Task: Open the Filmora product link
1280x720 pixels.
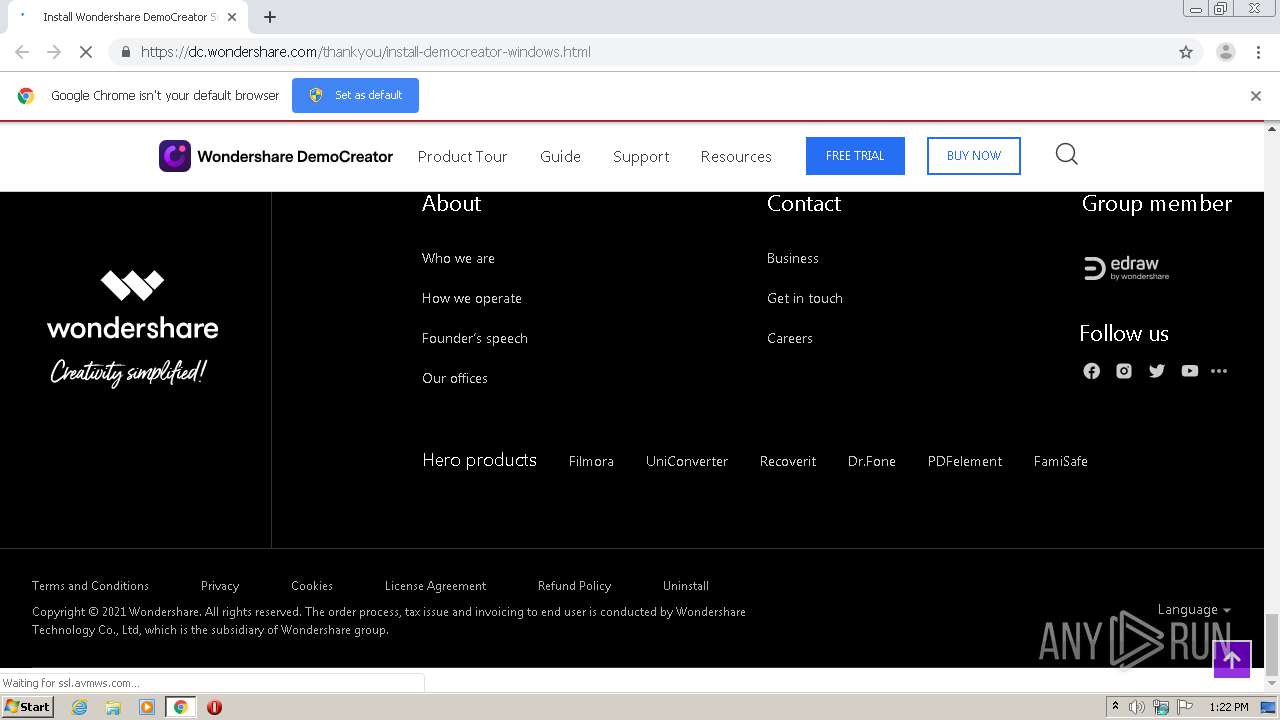Action: click(x=591, y=461)
